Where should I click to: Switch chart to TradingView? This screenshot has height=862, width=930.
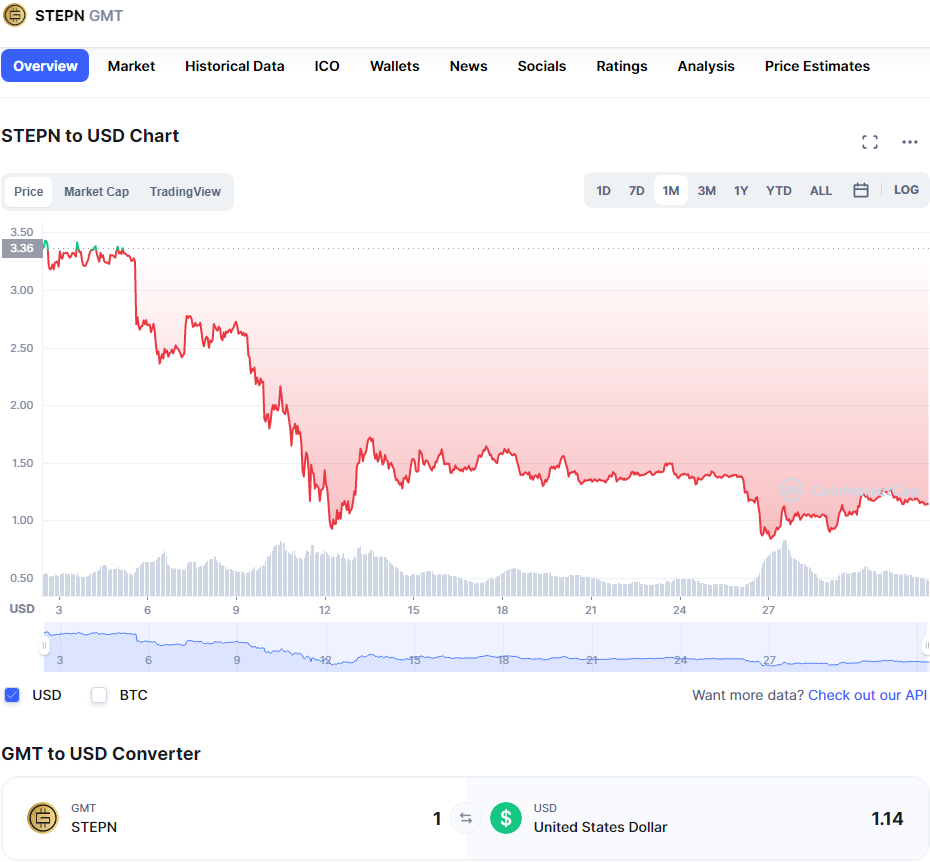tap(185, 192)
